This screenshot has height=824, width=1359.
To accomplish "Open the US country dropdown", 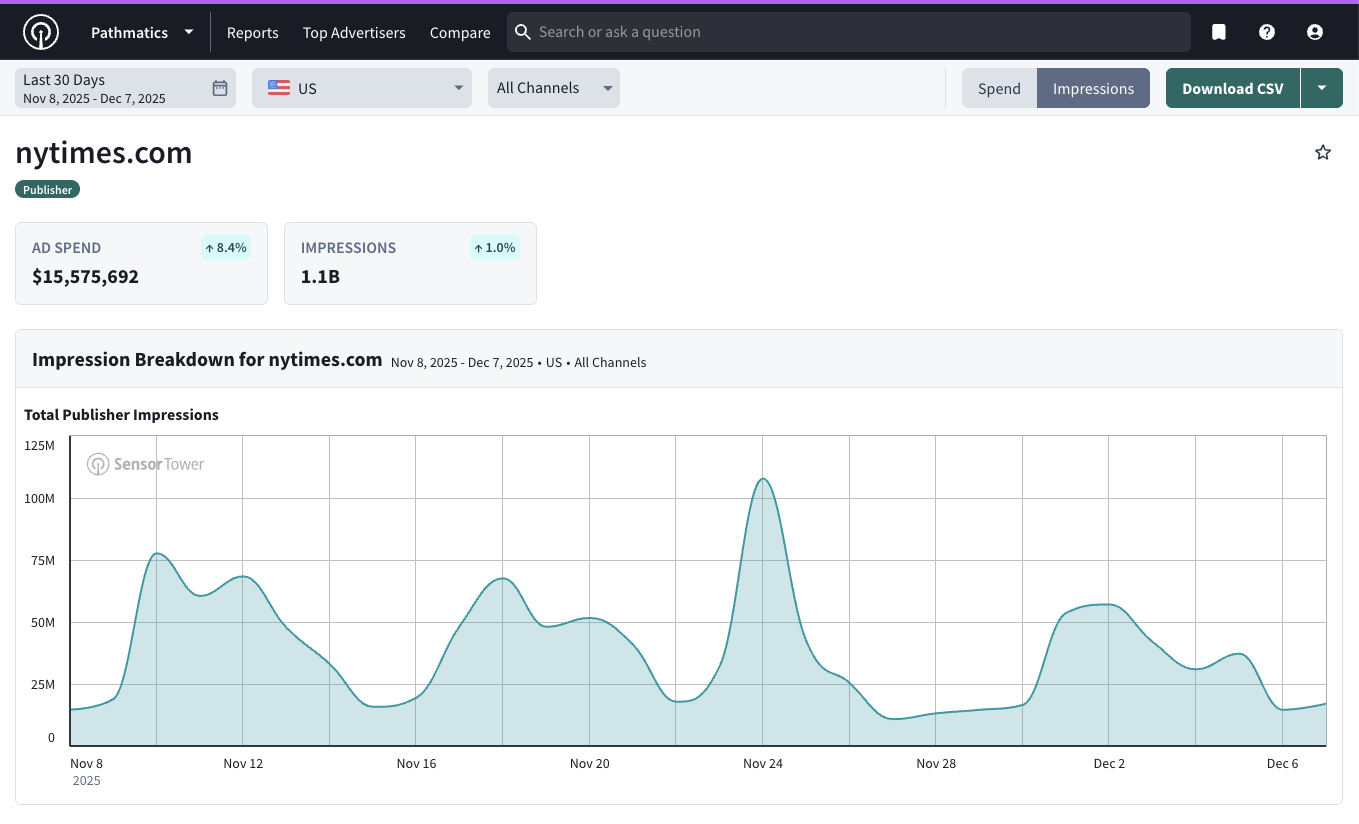I will [x=362, y=88].
